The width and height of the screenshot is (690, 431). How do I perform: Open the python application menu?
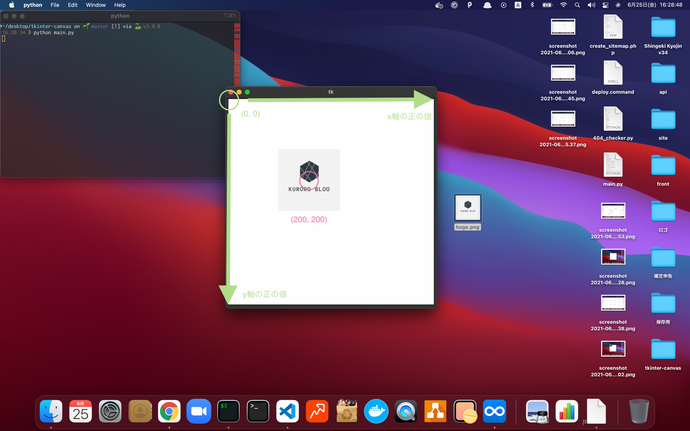(x=33, y=5)
